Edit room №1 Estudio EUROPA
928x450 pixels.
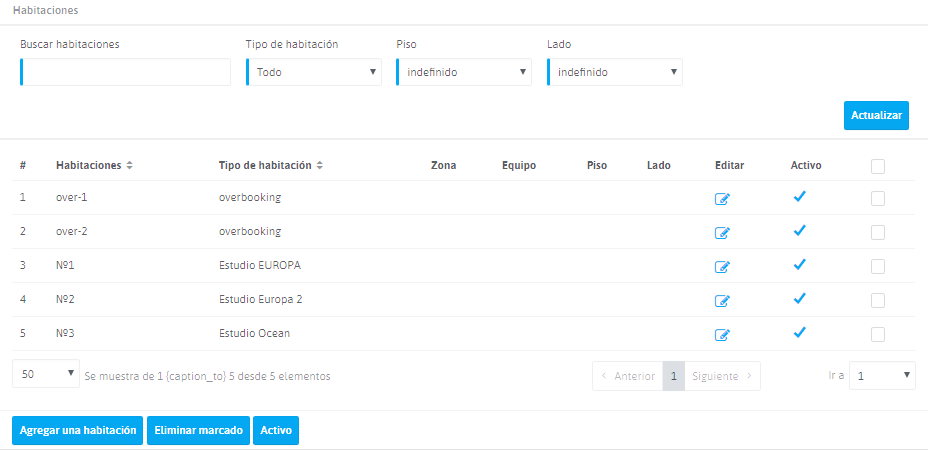(x=722, y=267)
